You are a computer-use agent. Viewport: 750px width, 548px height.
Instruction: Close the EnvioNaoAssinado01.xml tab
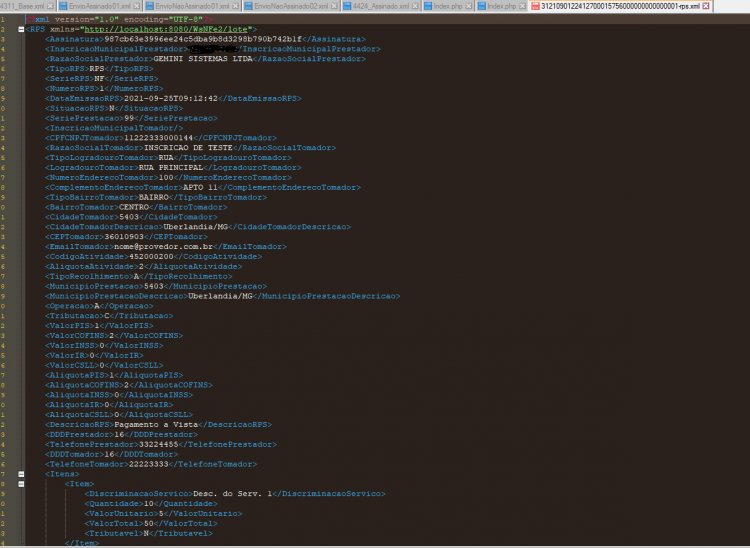click(235, 6)
